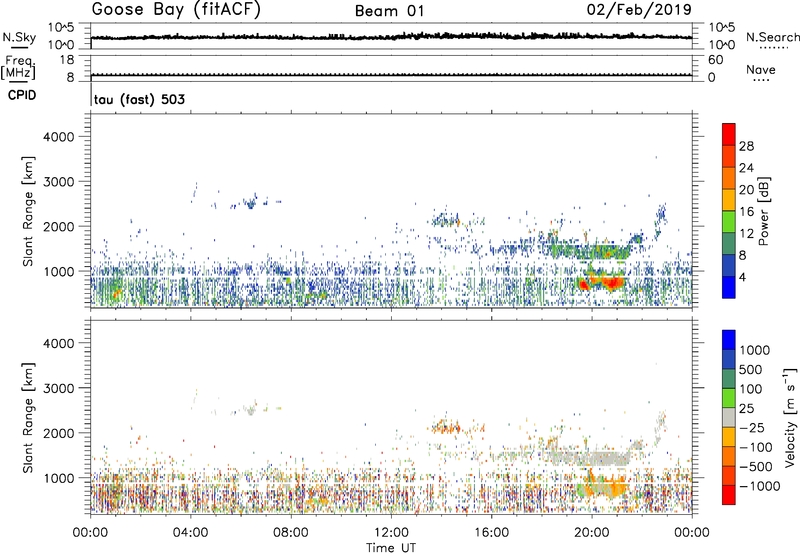Click the '08:00' time tick label

click(291, 533)
